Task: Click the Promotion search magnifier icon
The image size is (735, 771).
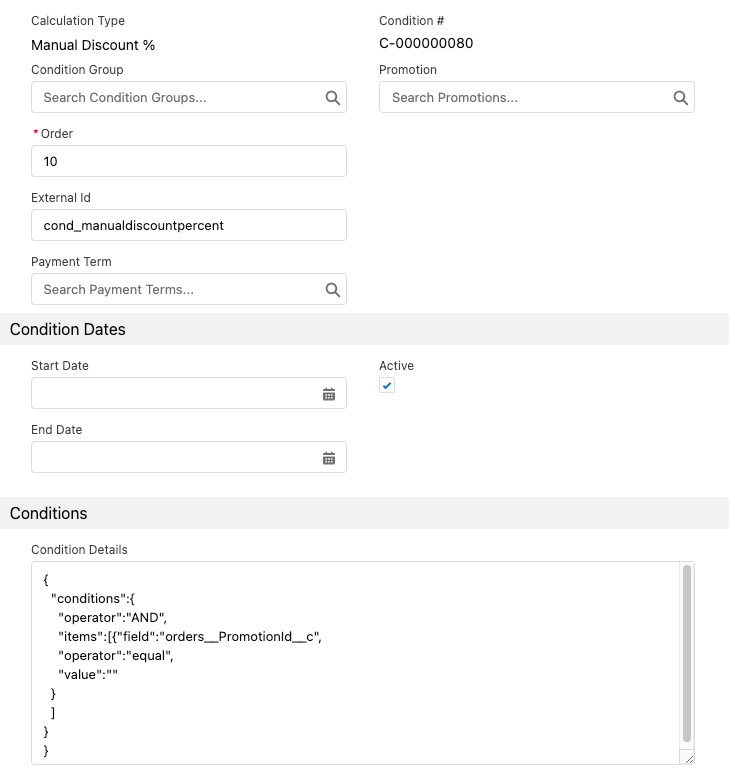Action: (680, 98)
